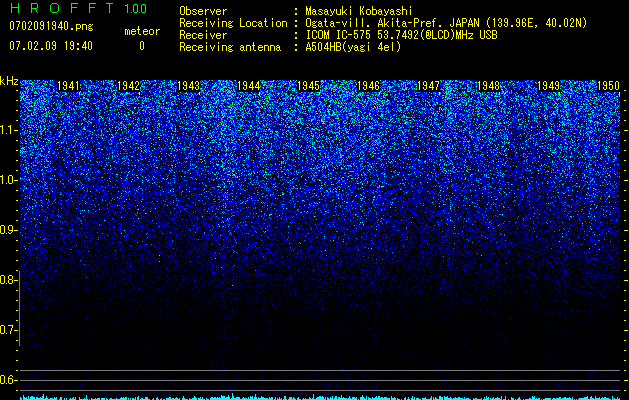The width and height of the screenshot is (629, 400).
Task: Click the antenna text A504HB(yagi 4el)
Action: (353, 47)
